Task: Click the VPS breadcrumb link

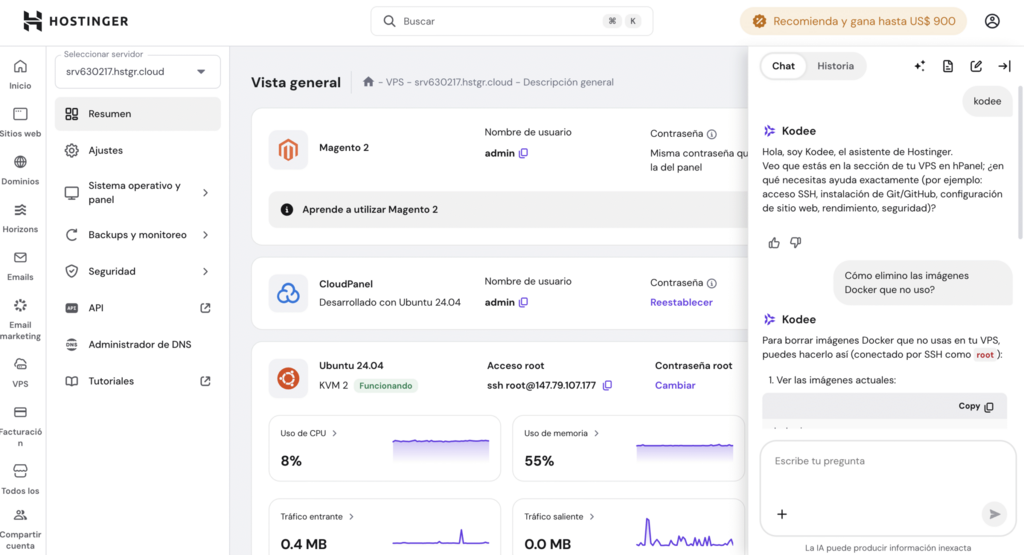Action: point(394,82)
